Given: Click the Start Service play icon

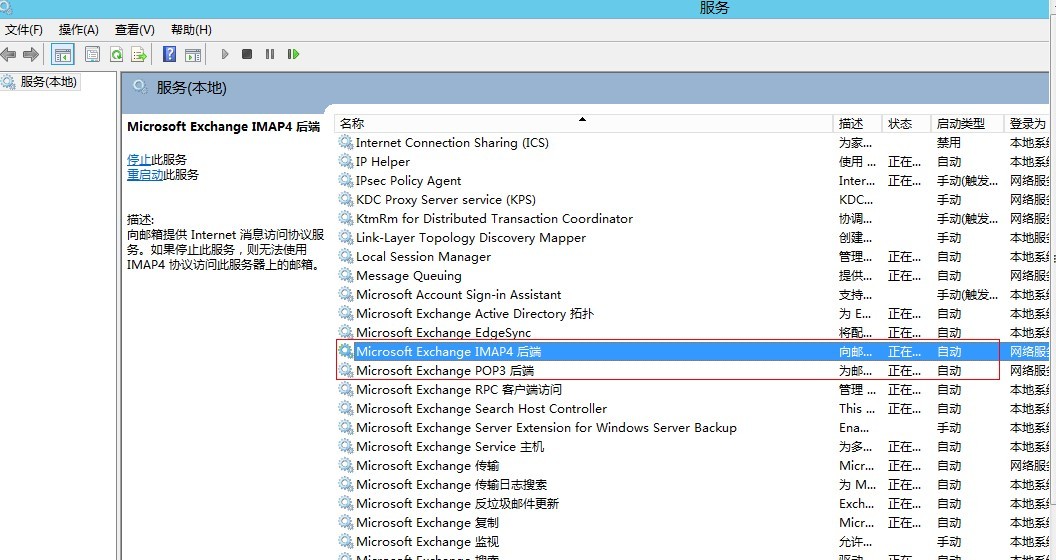Looking at the screenshot, I should pos(225,54).
